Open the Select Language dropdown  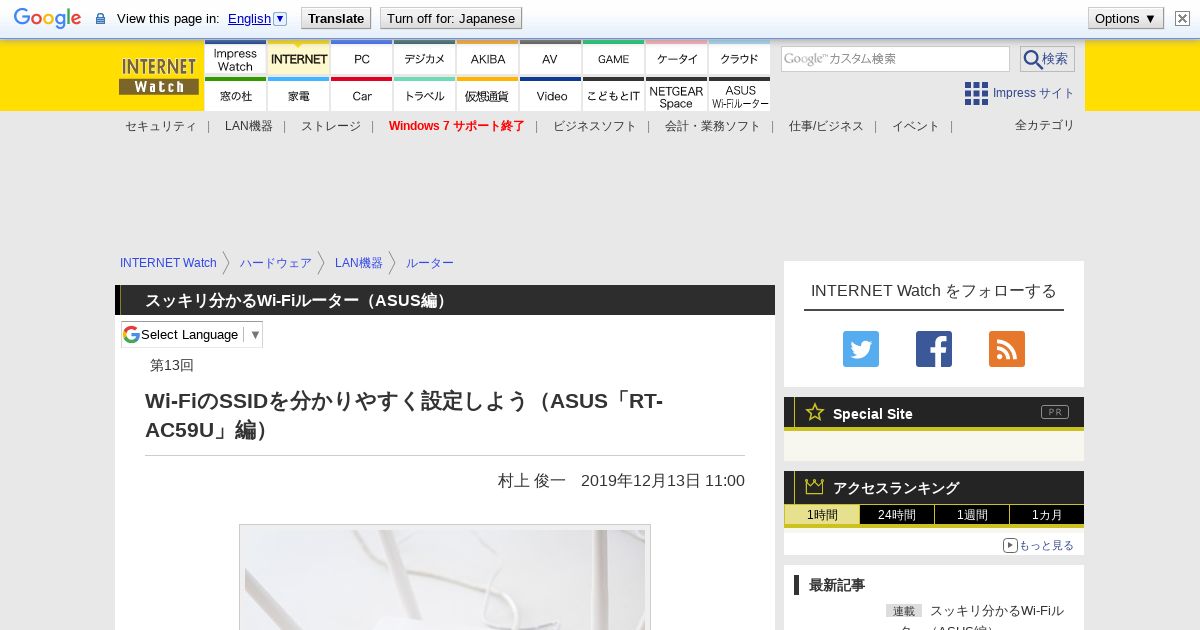pyautogui.click(x=192, y=334)
